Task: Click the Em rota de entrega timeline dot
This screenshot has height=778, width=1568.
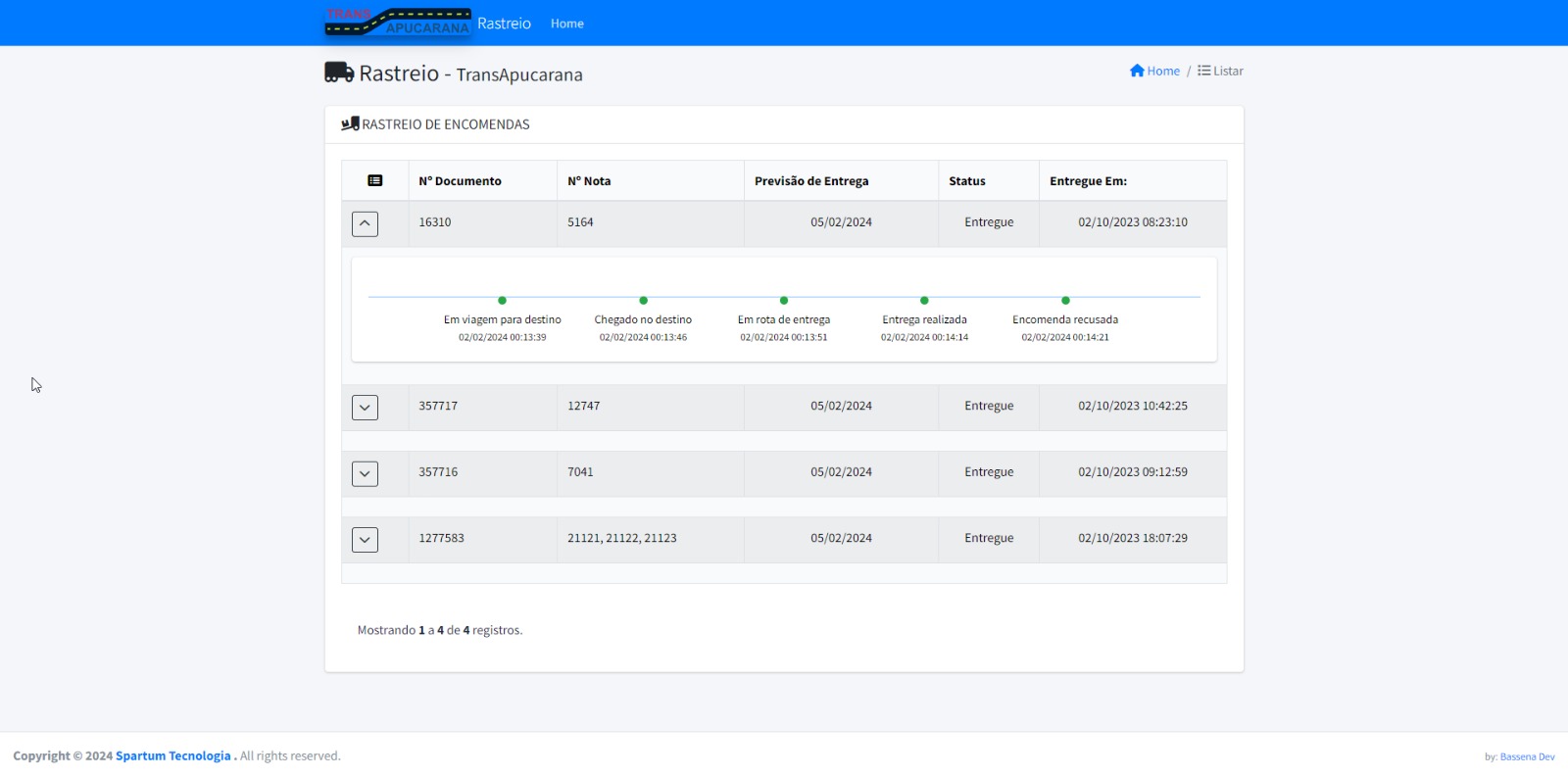Action: coord(784,300)
